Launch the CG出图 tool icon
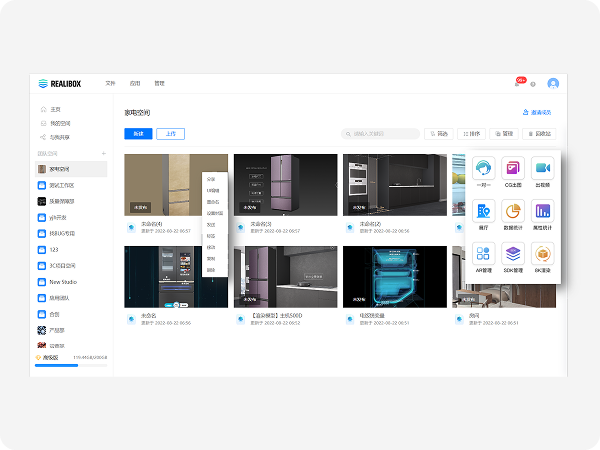 pos(513,169)
